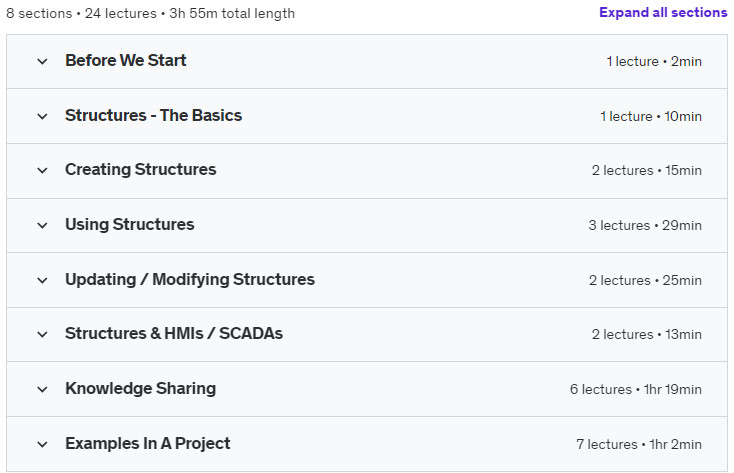
Task: Click chevron for Structures & HMIs / SCADAs
Action: (42, 334)
